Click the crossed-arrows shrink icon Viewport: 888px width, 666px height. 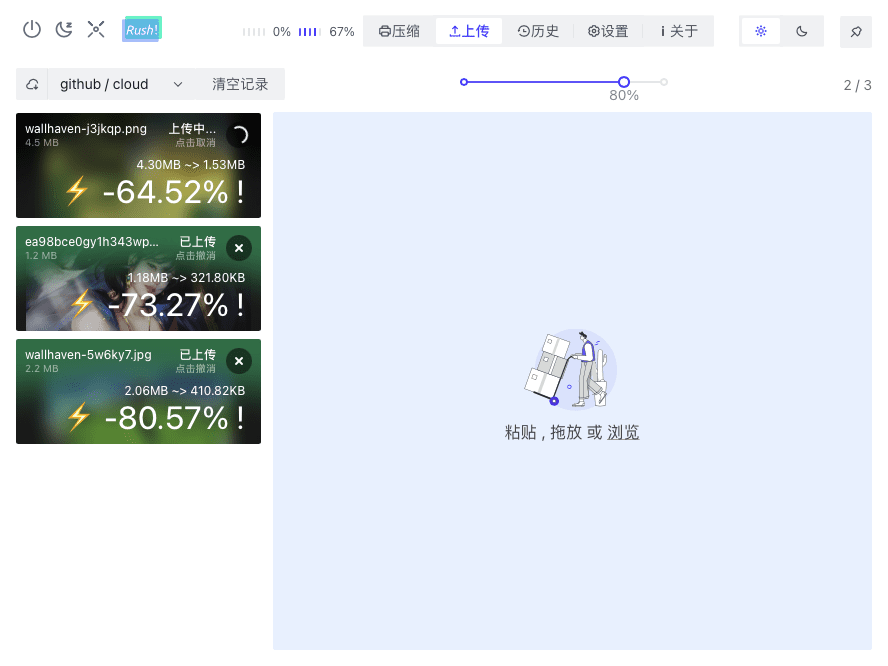coord(96,29)
